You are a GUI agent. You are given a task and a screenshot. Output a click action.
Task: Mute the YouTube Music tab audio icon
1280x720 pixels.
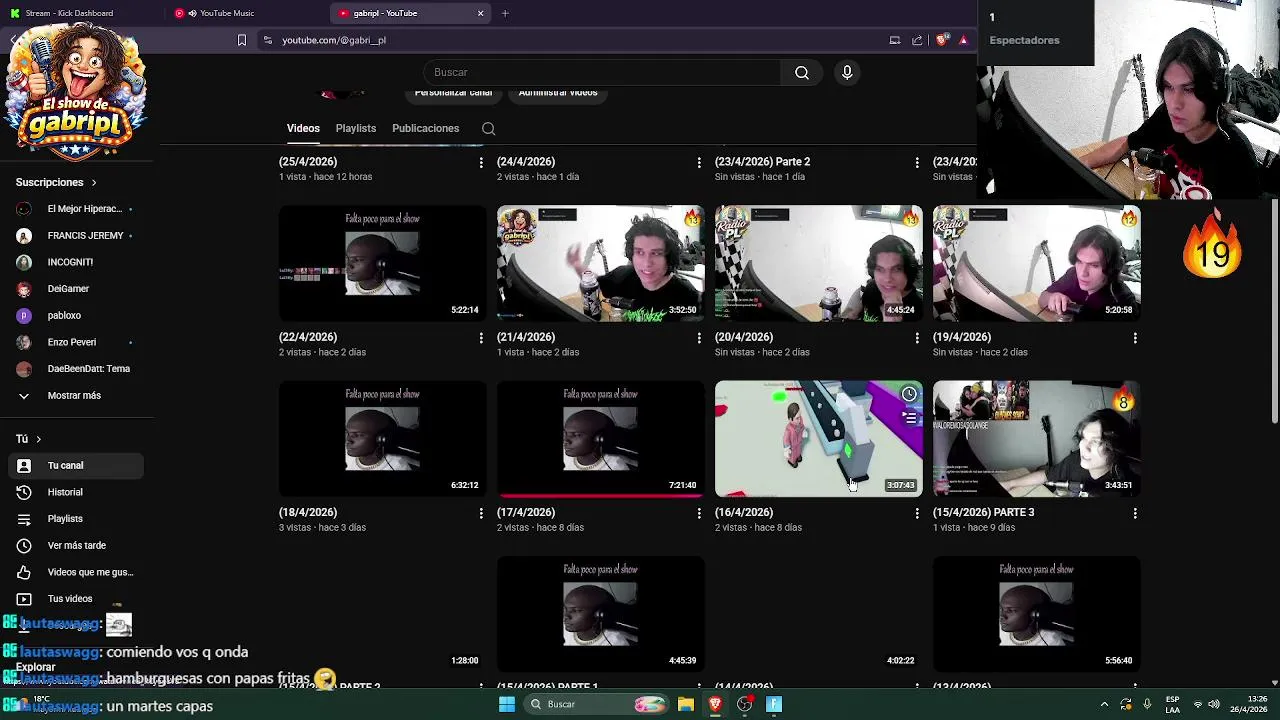(x=192, y=13)
